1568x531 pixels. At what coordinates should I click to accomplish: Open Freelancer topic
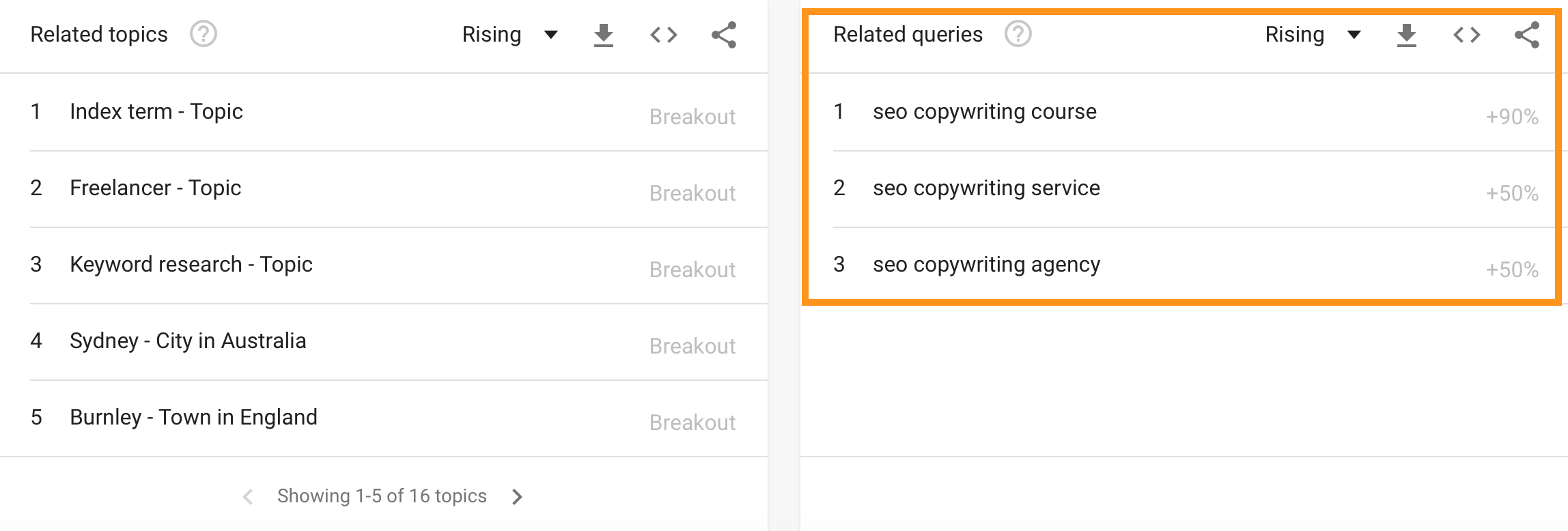[155, 188]
